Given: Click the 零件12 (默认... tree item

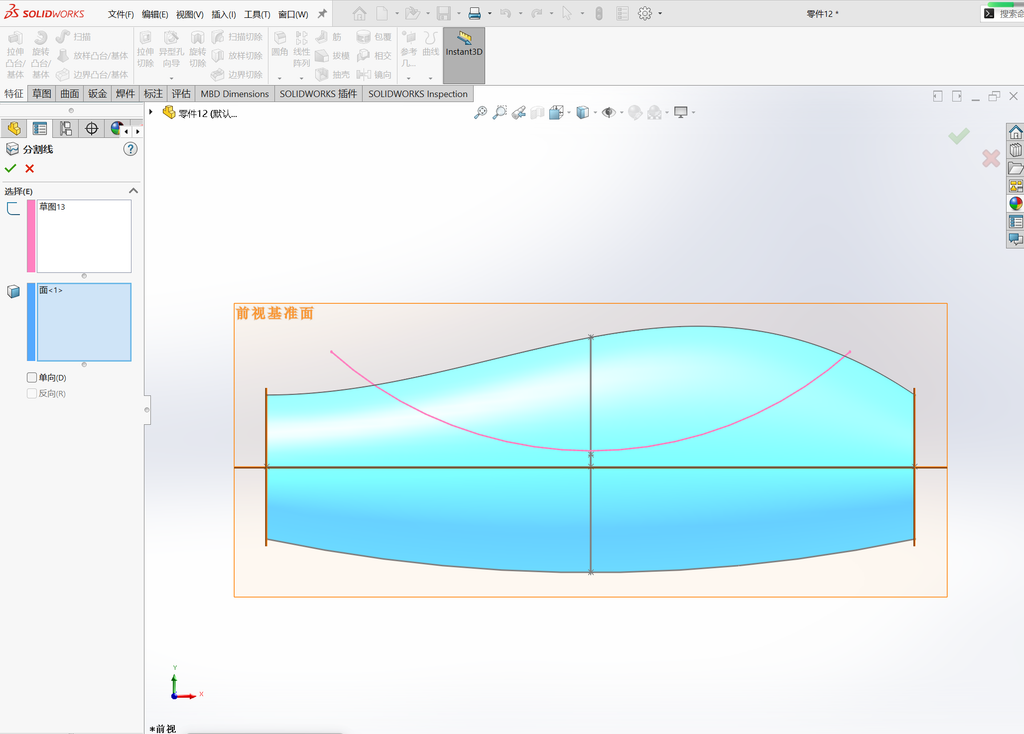Looking at the screenshot, I should [200, 113].
